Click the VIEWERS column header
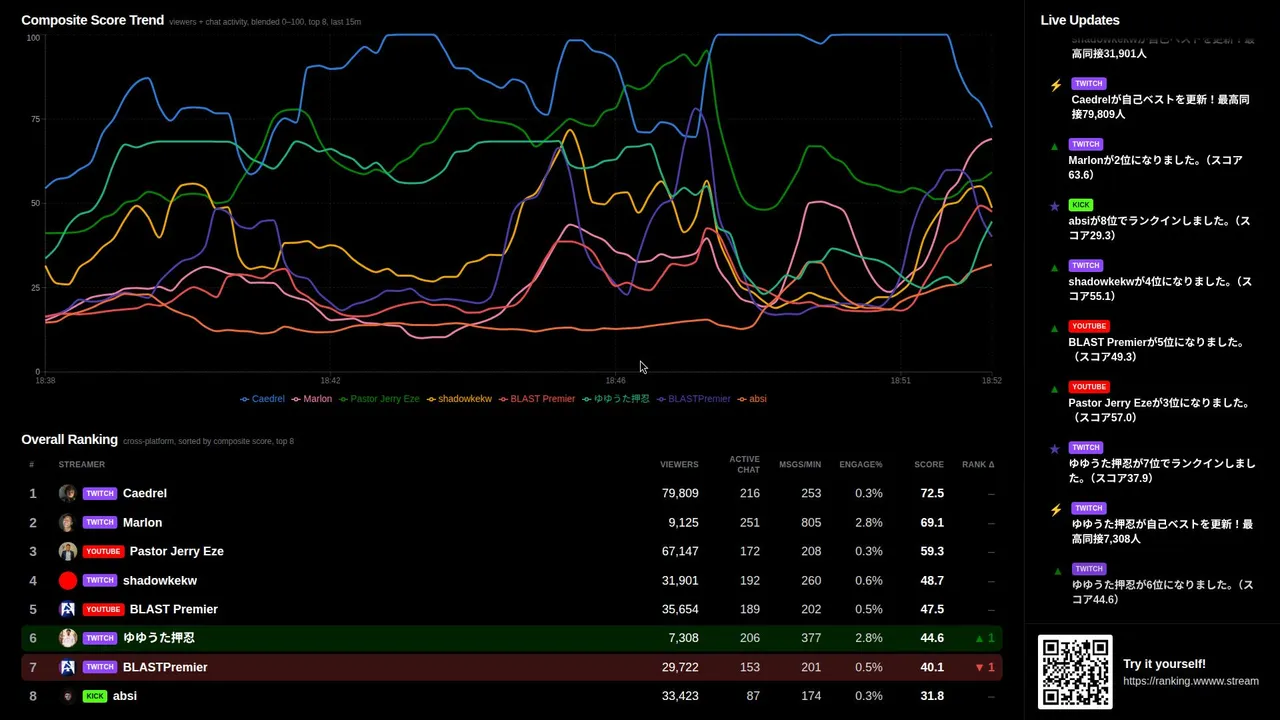The height and width of the screenshot is (720, 1280). point(679,464)
